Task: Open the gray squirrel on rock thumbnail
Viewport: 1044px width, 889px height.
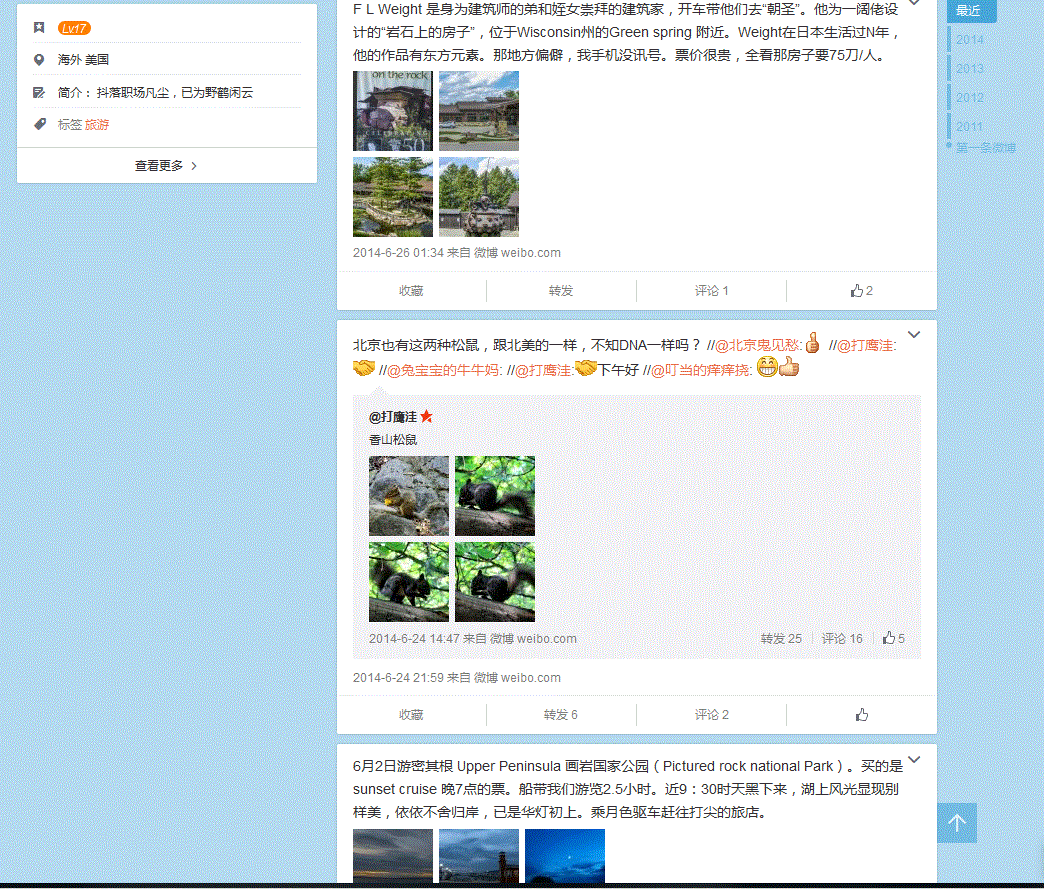Action: [x=409, y=496]
